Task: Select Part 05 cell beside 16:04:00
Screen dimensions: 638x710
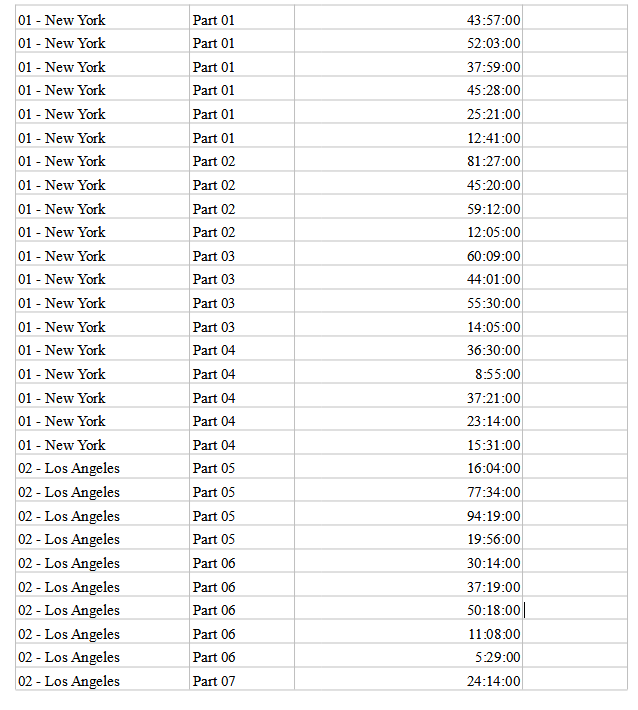Action: 214,468
